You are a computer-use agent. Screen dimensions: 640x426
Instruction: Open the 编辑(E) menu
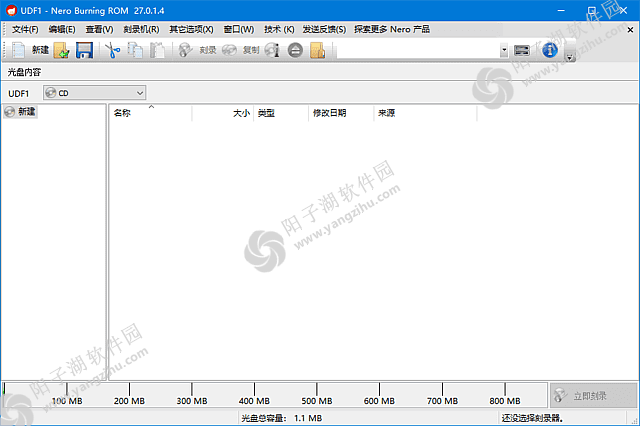[62, 29]
